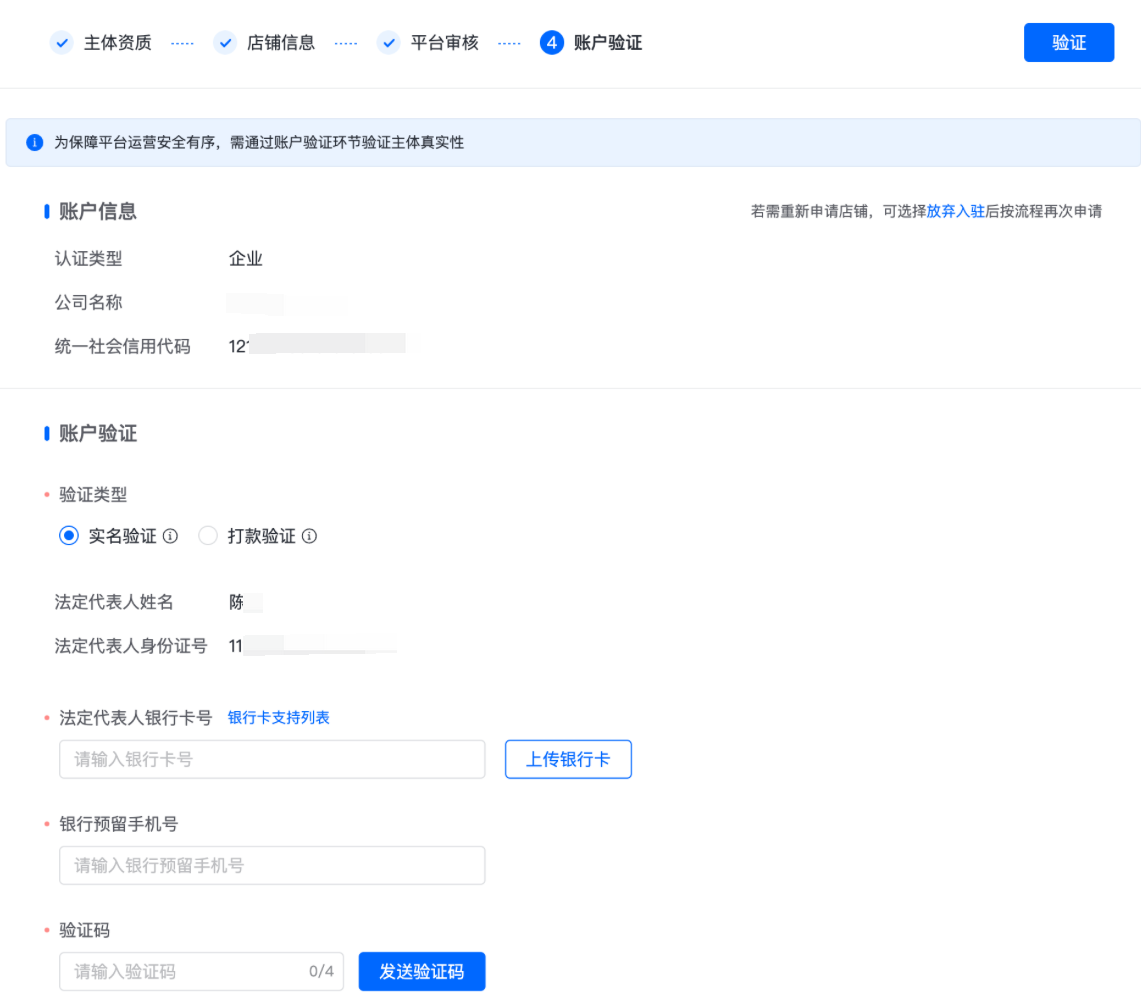Click info icon next to 打款验证

pyautogui.click(x=310, y=537)
